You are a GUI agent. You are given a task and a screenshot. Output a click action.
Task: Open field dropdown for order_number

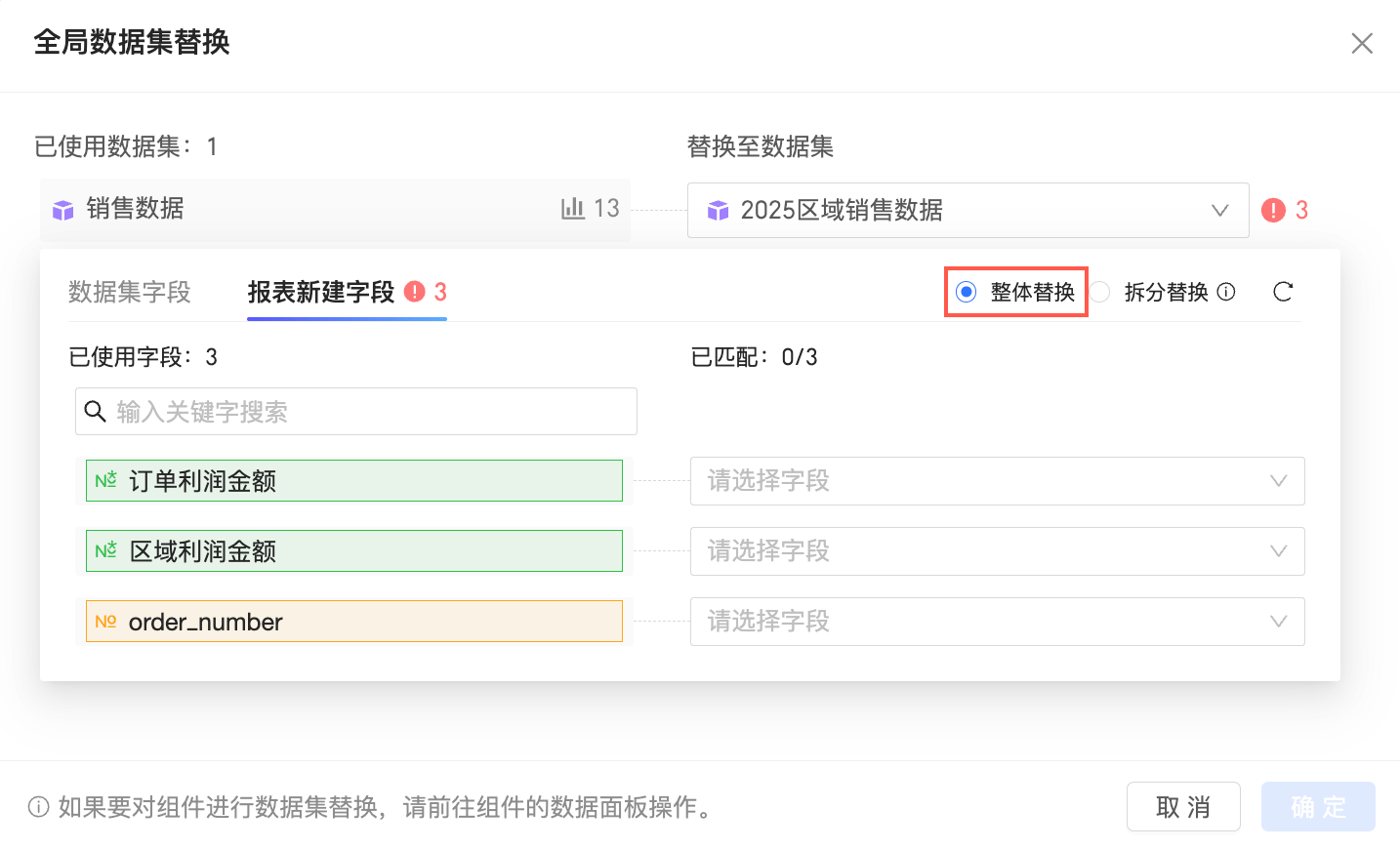tap(997, 622)
